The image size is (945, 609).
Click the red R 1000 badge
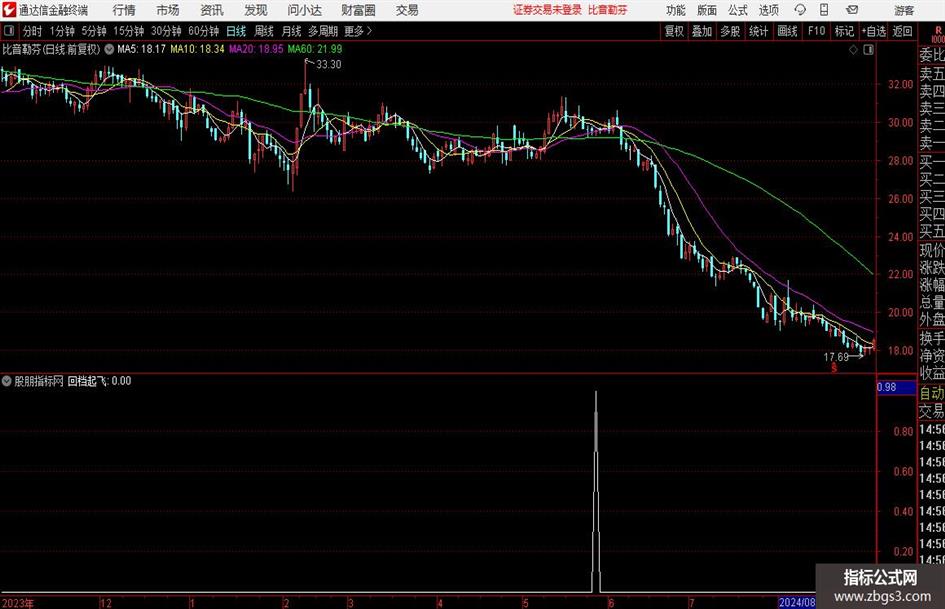click(938, 34)
